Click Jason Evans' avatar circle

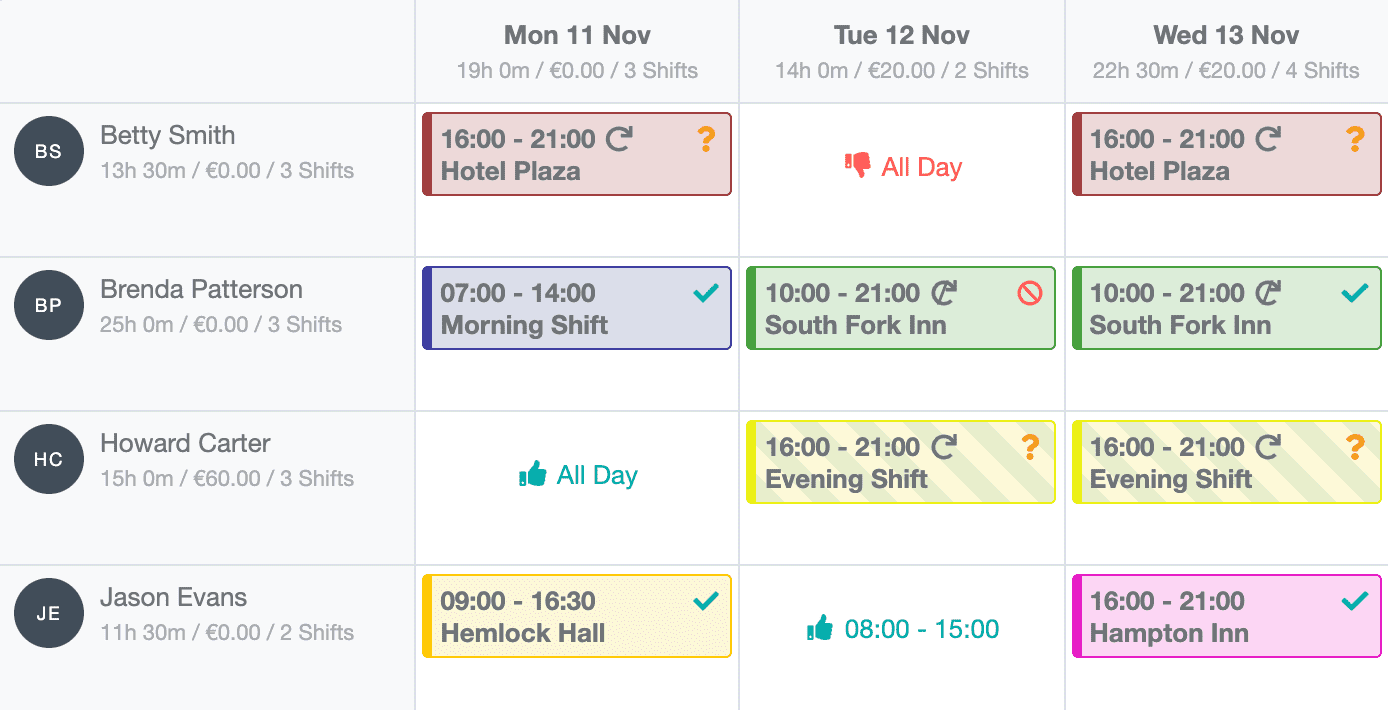[x=48, y=613]
